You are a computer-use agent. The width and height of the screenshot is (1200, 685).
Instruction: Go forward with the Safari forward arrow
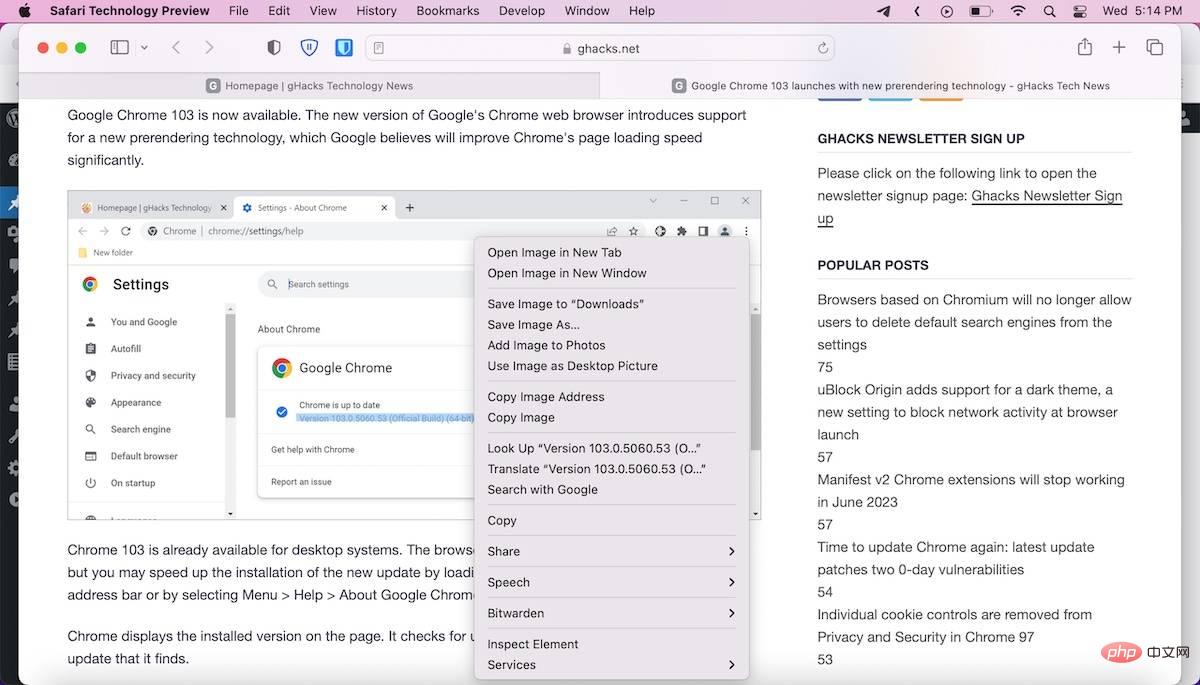(209, 48)
